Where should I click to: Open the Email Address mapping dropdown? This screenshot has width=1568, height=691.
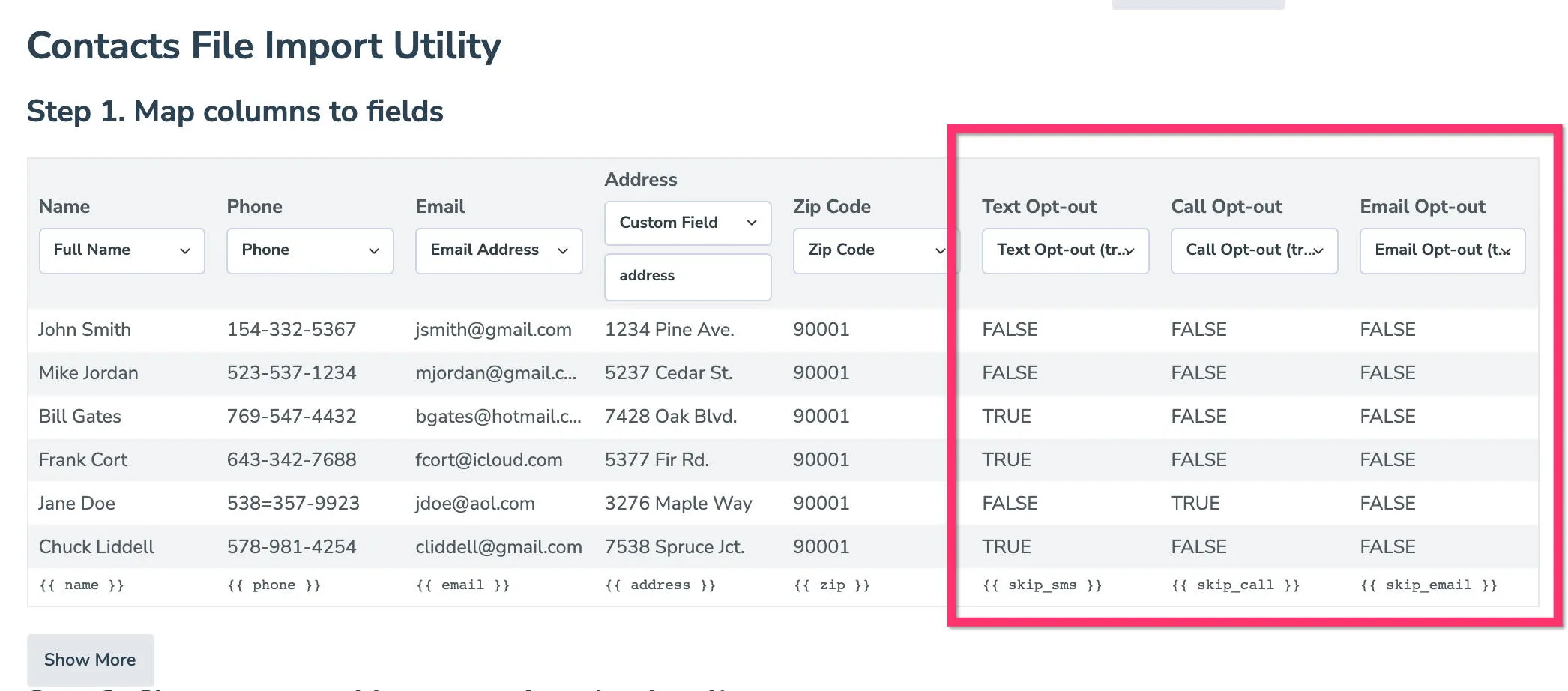(x=498, y=250)
